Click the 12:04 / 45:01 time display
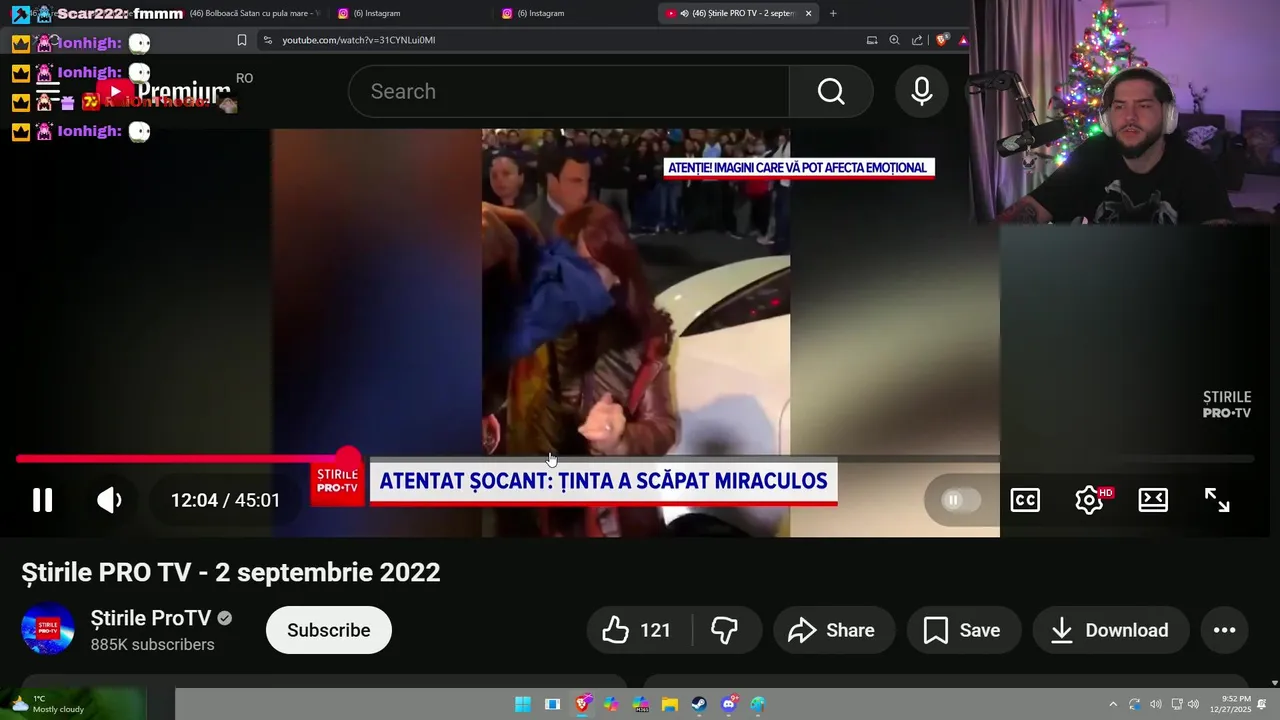The height and width of the screenshot is (720, 1280). pyautogui.click(x=226, y=500)
